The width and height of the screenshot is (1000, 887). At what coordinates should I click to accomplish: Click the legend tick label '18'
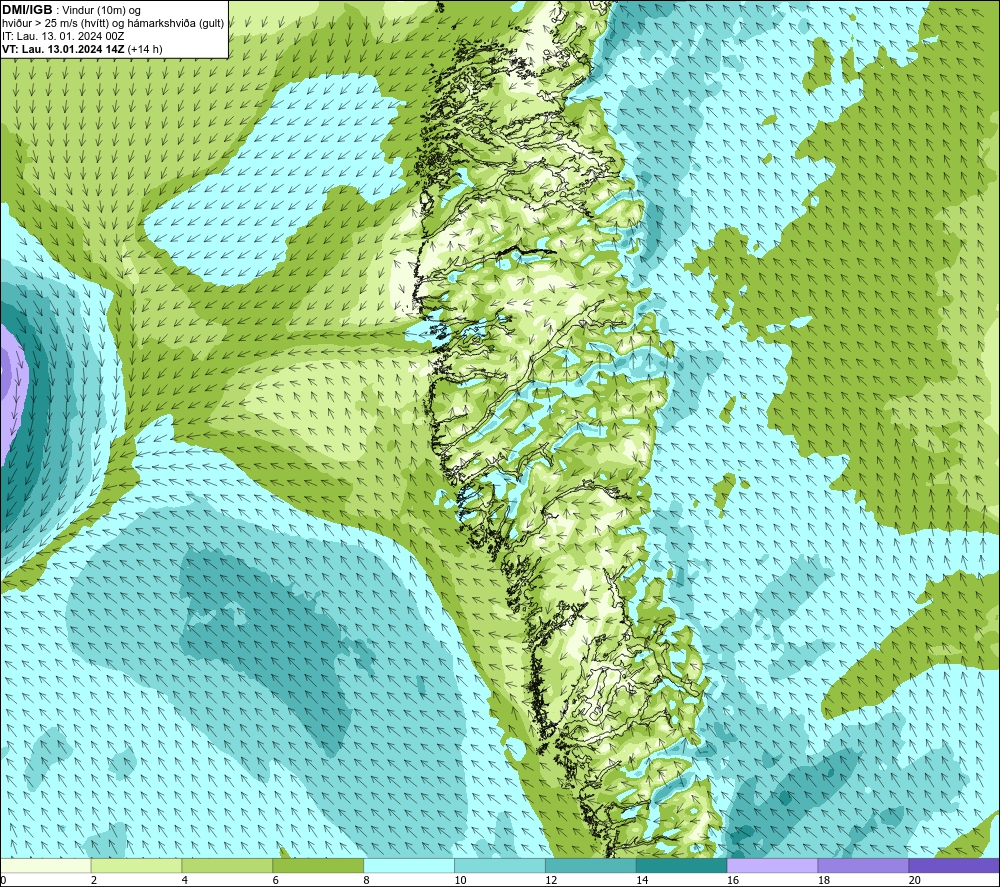point(823,880)
